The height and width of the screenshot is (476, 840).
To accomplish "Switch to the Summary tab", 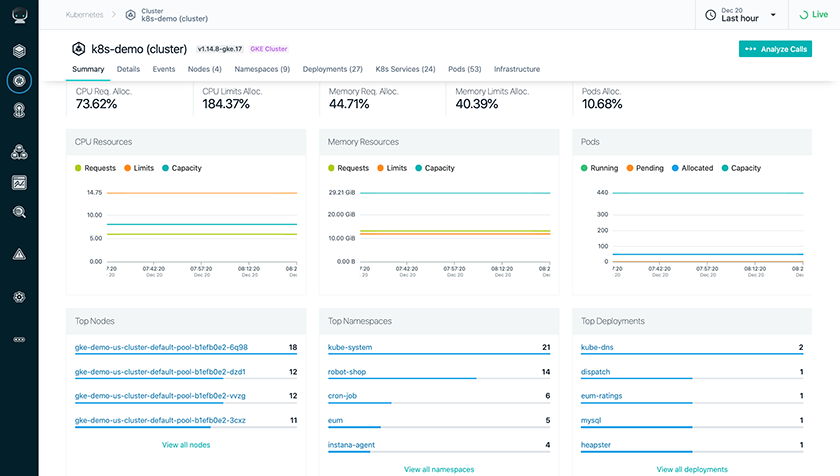I will 88,69.
